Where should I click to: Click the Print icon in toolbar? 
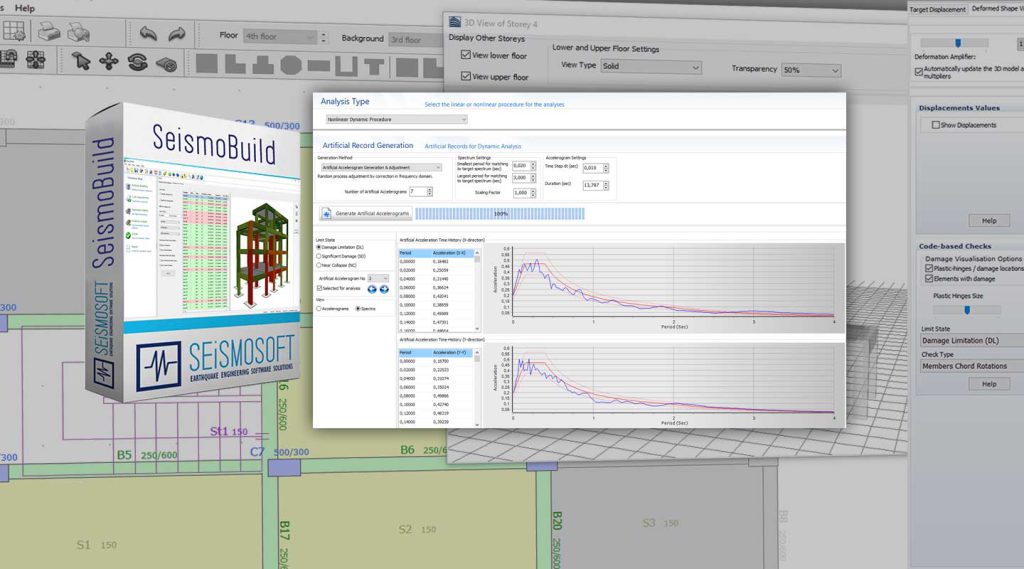[x=48, y=31]
